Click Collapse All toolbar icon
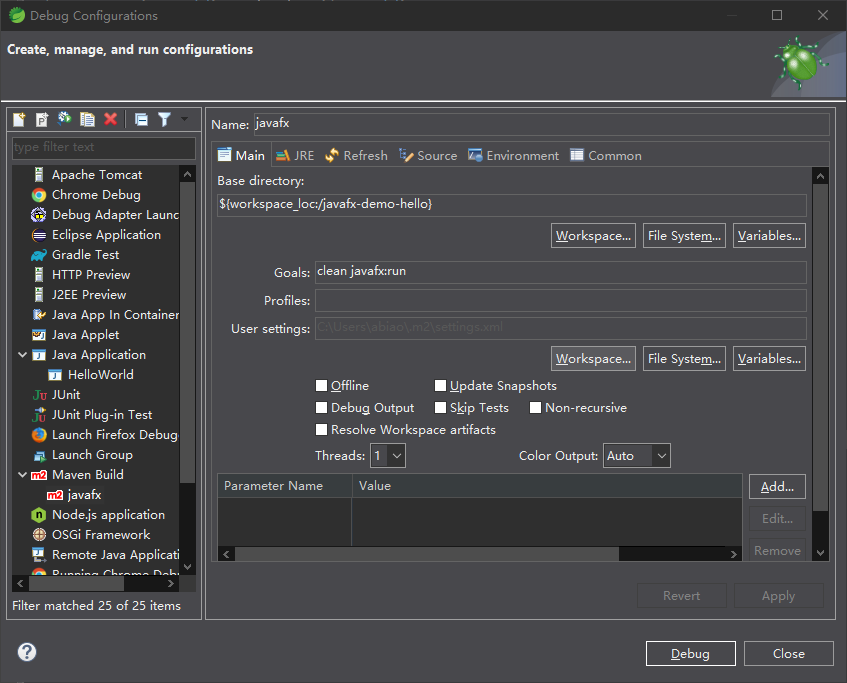Image resolution: width=847 pixels, height=683 pixels. click(x=142, y=119)
